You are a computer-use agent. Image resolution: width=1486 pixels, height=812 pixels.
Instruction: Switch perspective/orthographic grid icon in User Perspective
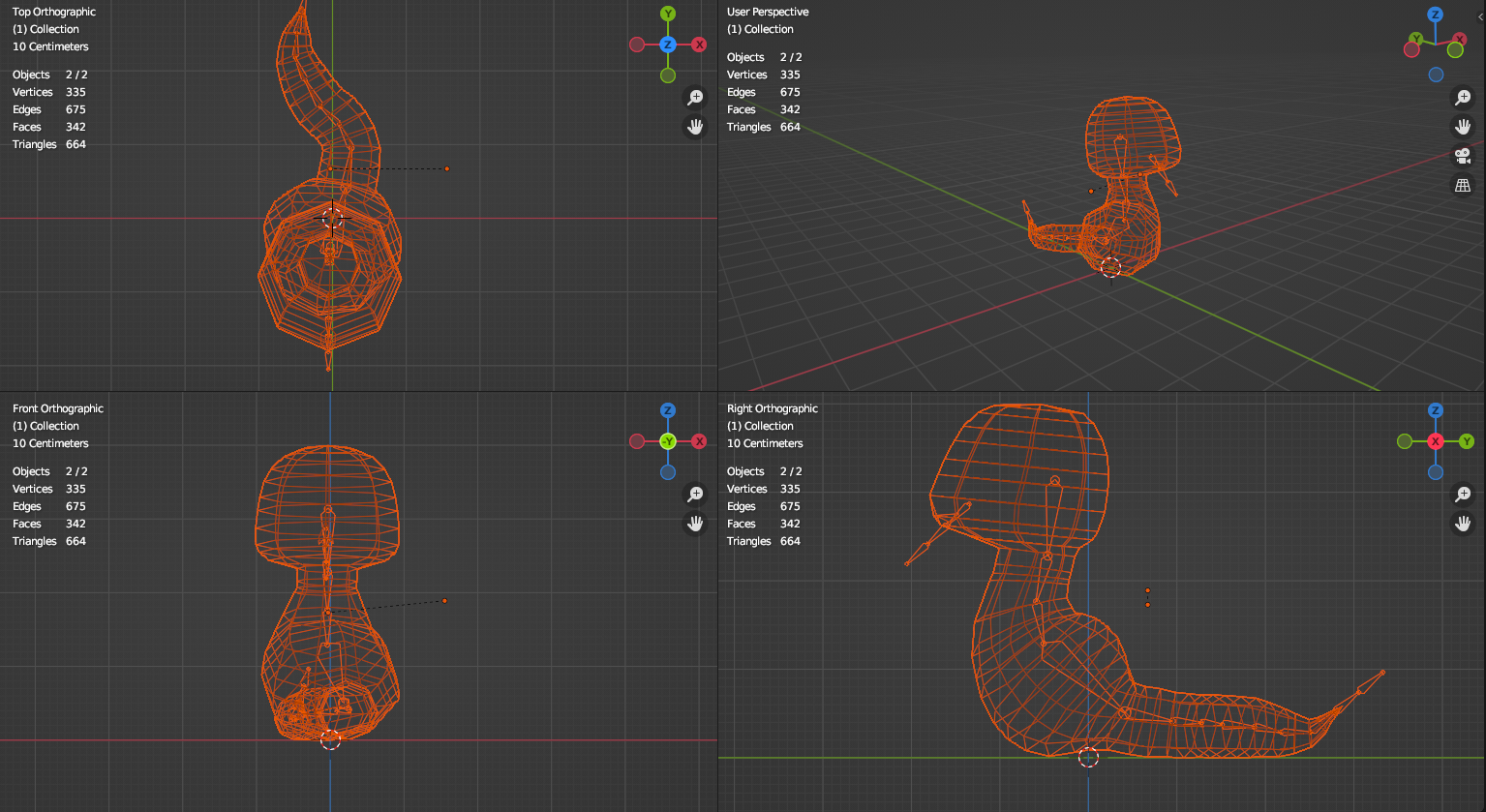tap(1463, 185)
